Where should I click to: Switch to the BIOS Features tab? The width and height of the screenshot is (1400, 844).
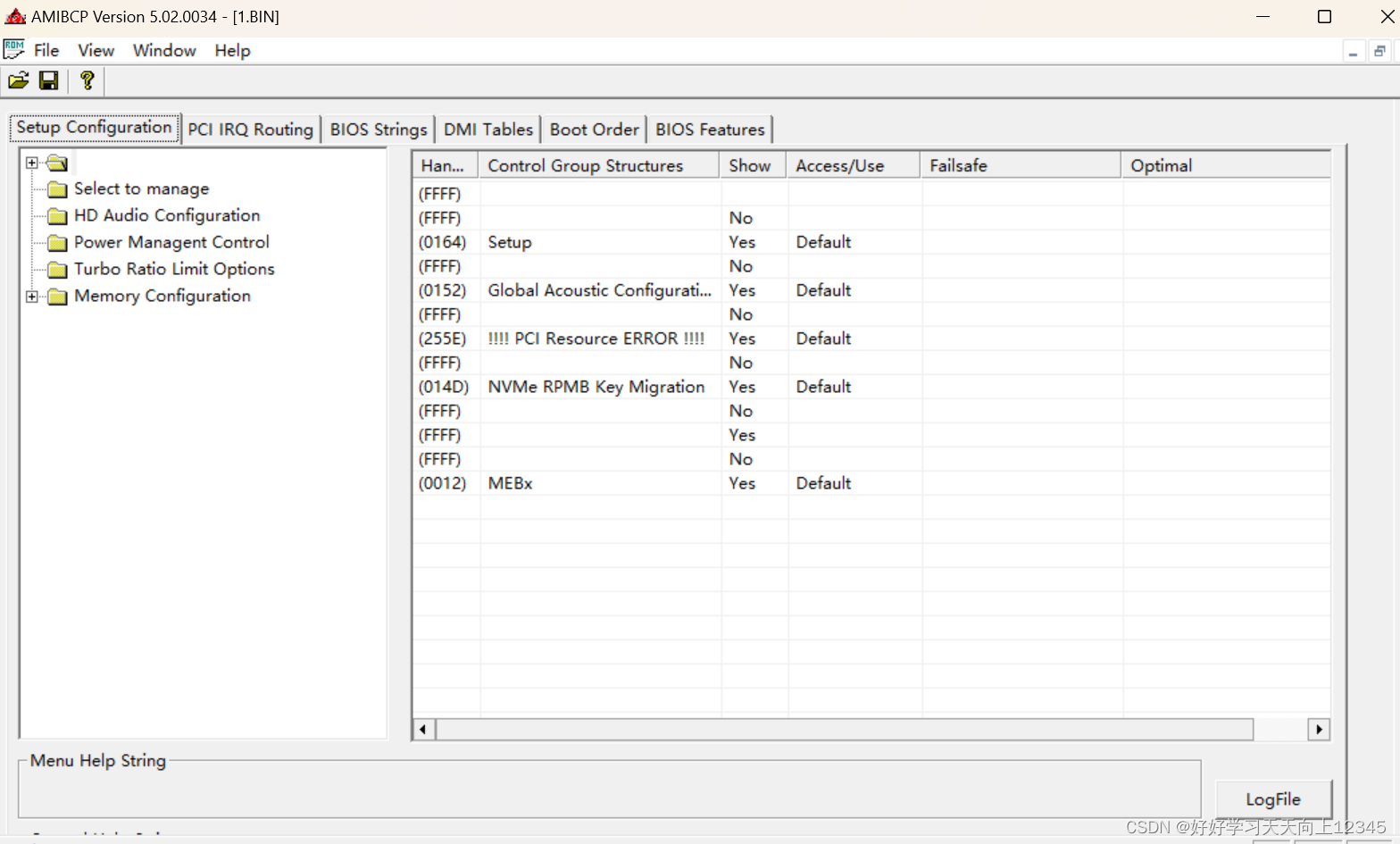pyautogui.click(x=710, y=130)
